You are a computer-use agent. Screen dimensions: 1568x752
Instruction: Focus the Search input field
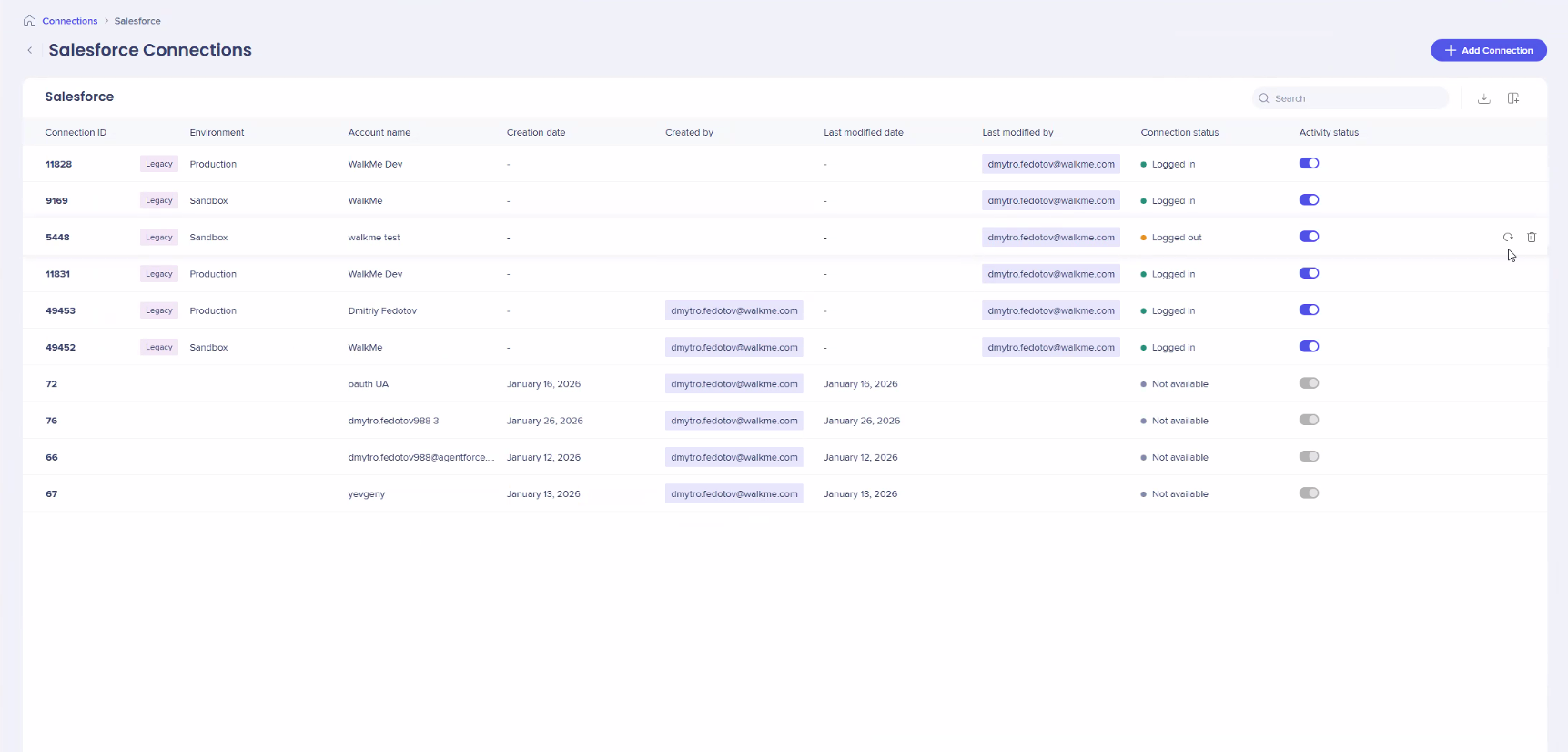[1356, 98]
